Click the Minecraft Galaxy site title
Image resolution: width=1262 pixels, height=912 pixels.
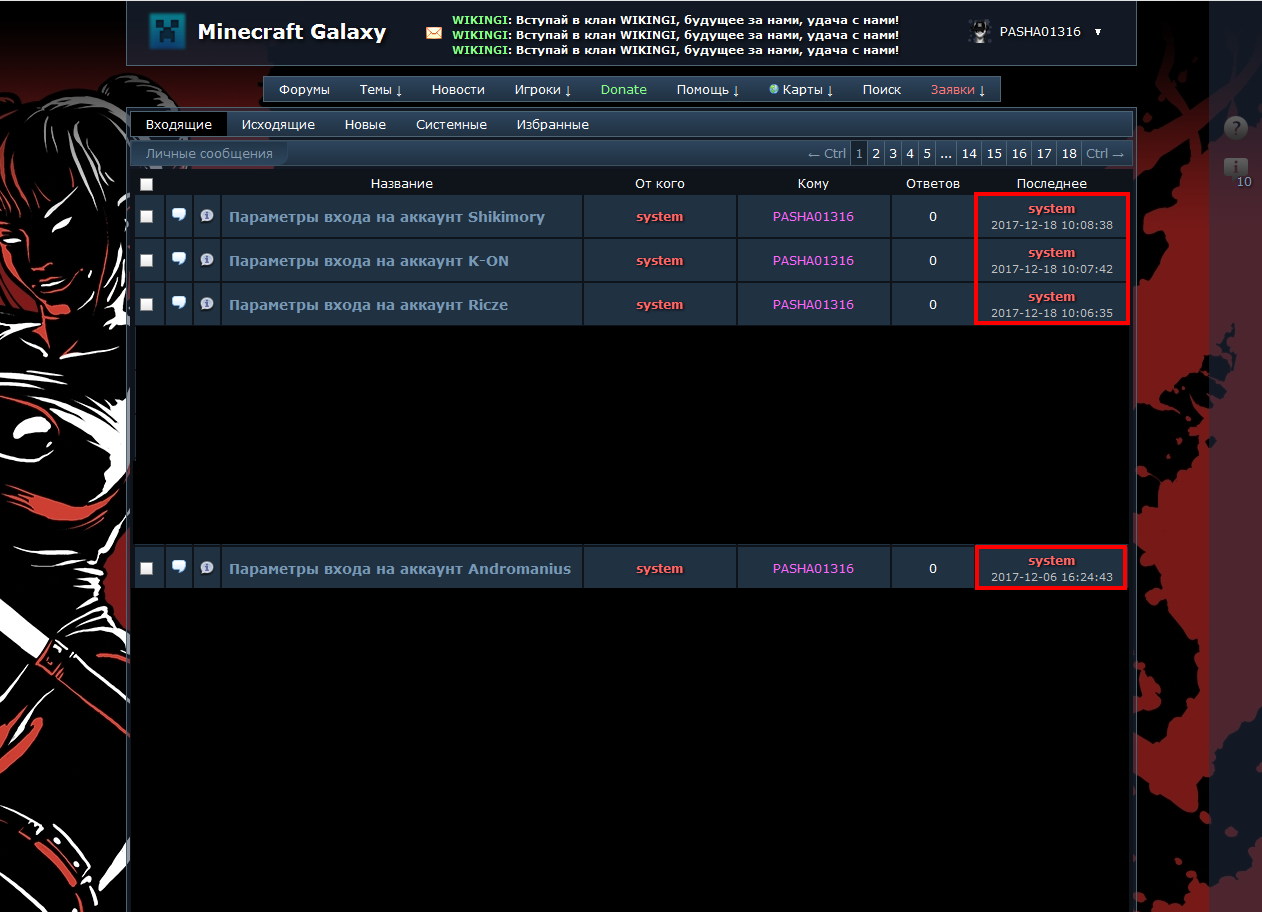coord(292,32)
